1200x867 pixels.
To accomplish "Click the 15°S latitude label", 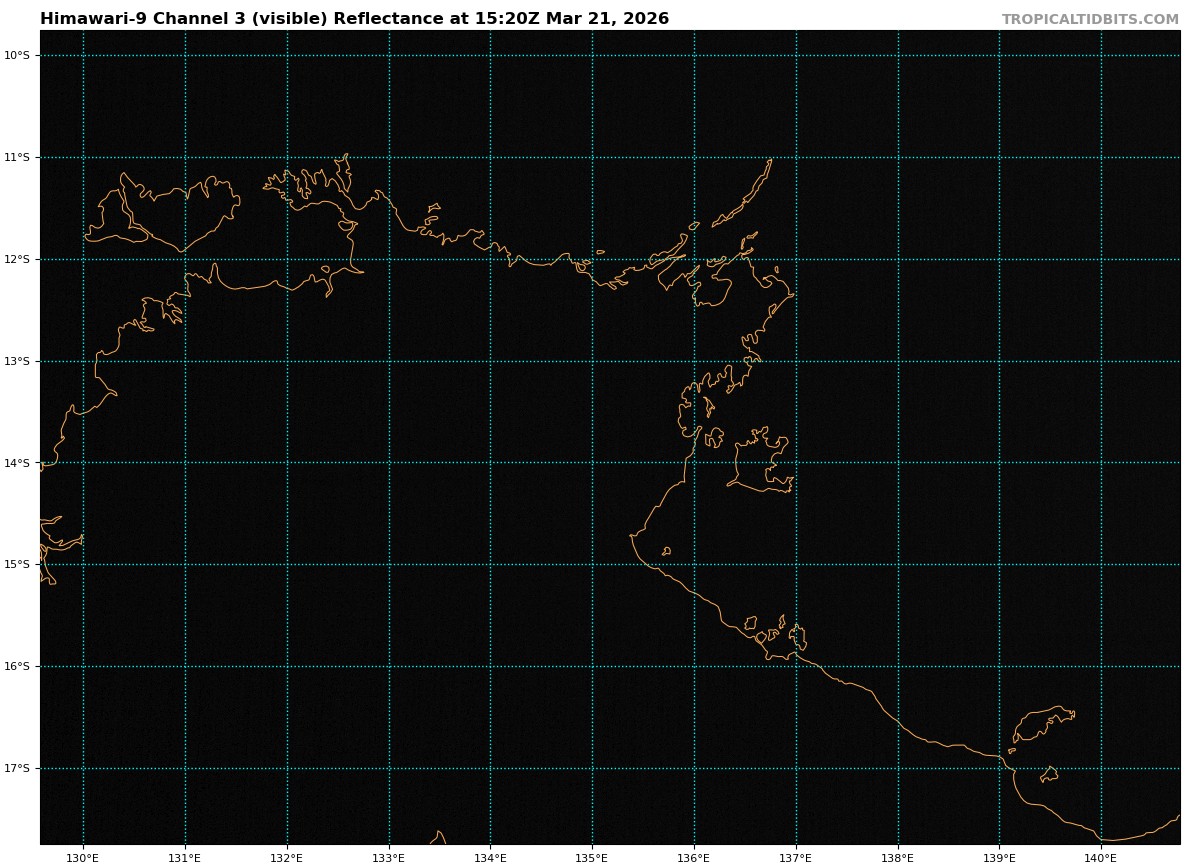I will (17, 565).
